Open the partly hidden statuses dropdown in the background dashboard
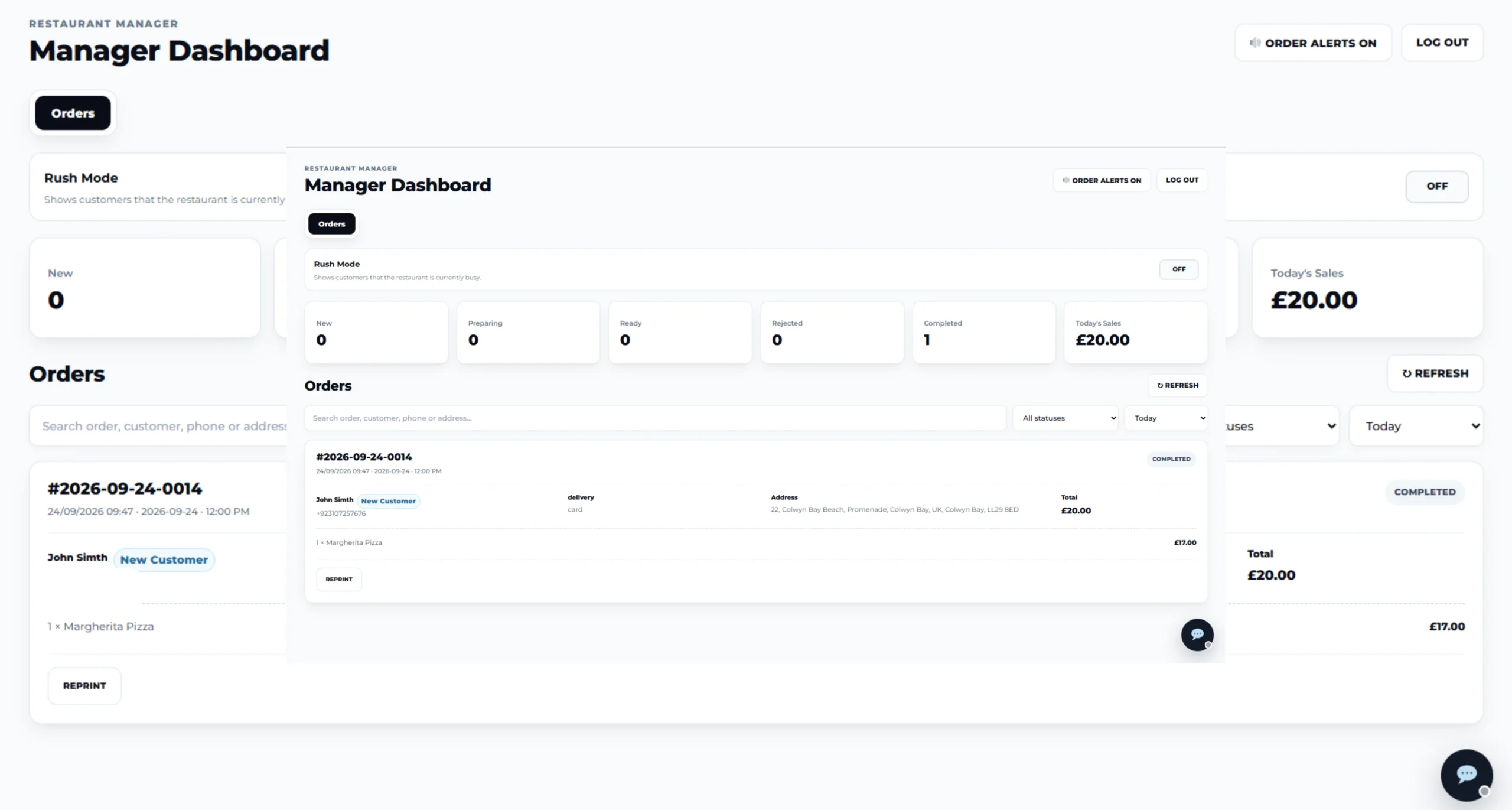 click(1282, 425)
